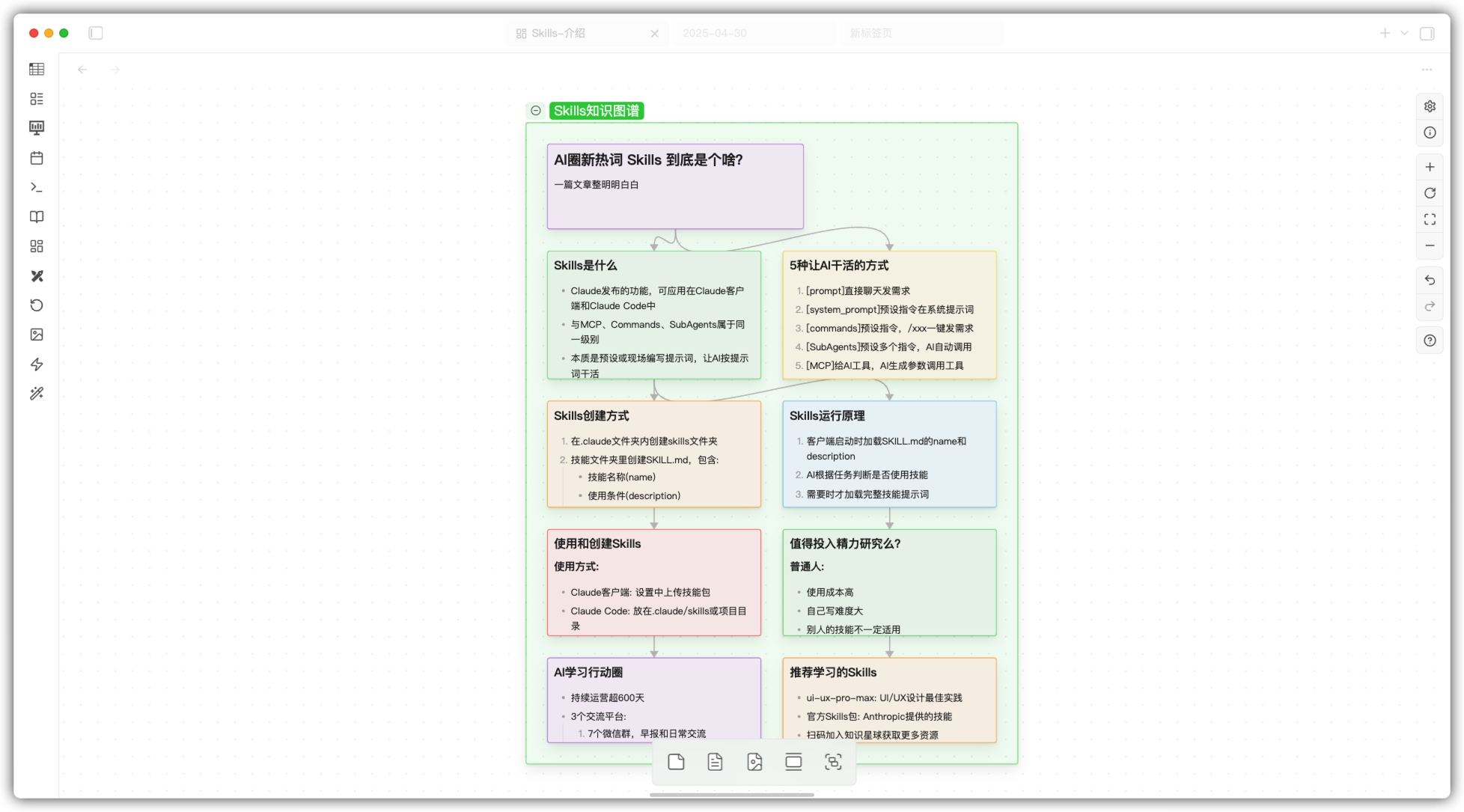1464x812 pixels.
Task: Click the open book icon in sidebar
Action: pos(37,217)
